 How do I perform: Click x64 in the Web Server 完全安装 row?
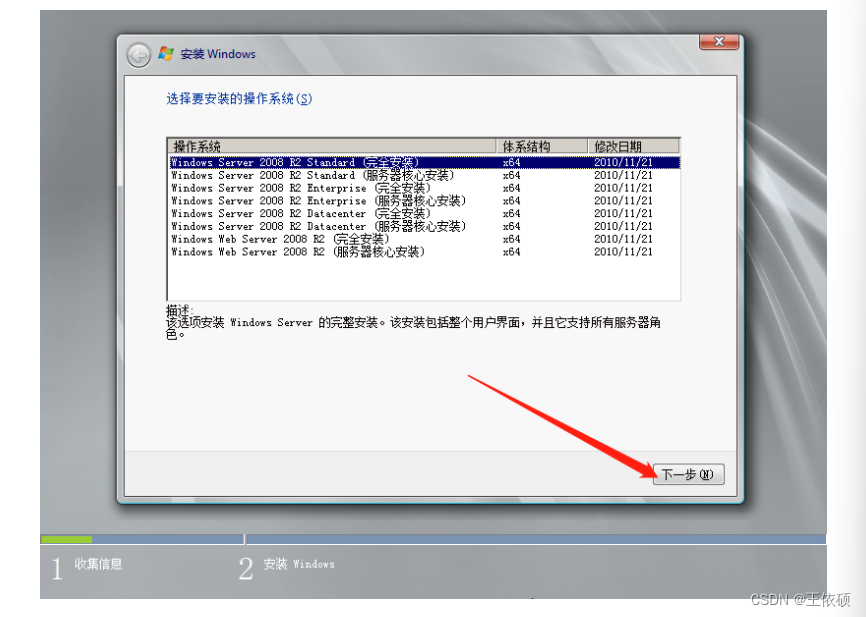(511, 239)
